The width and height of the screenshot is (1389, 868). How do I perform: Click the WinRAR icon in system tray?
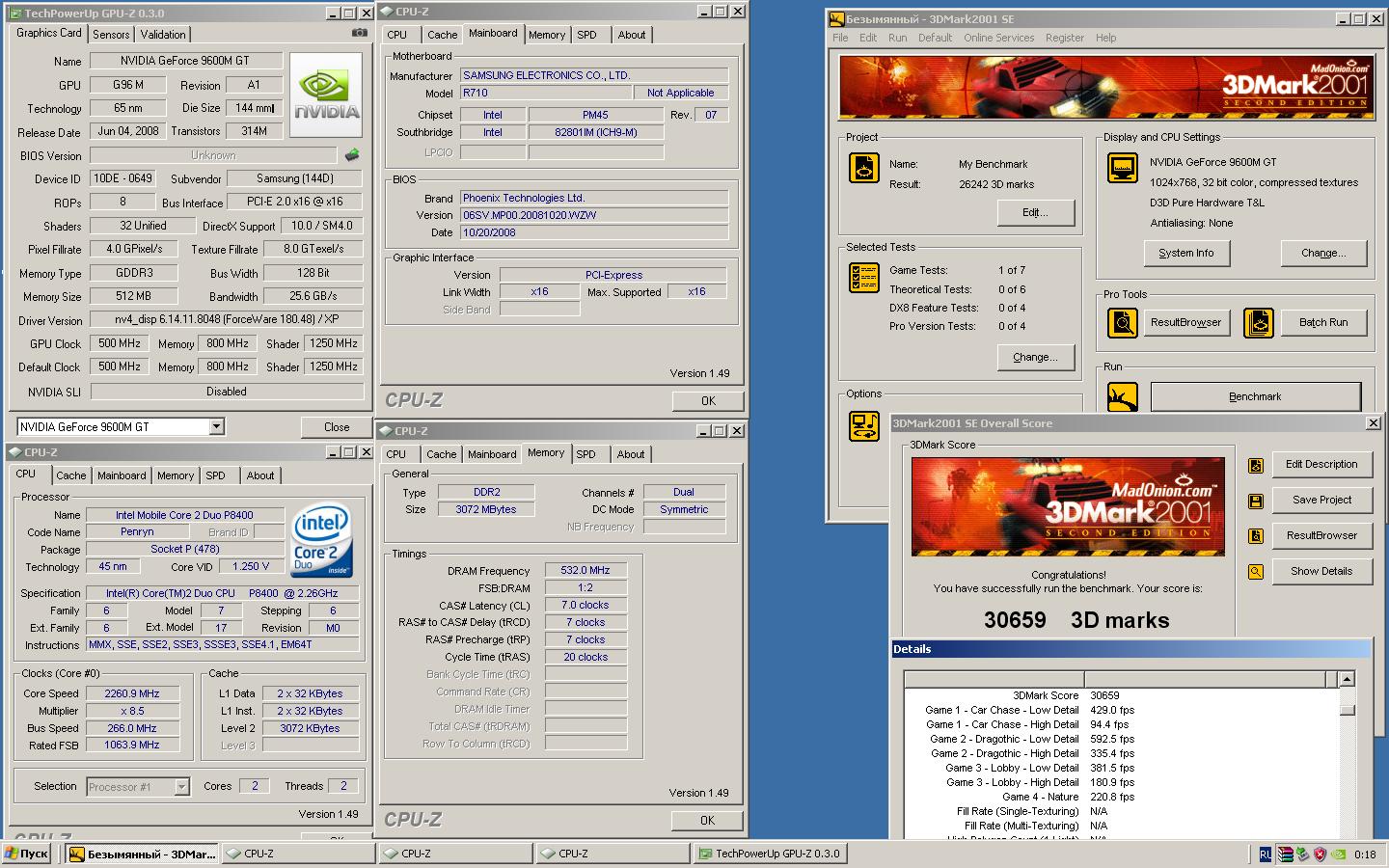coord(1285,854)
